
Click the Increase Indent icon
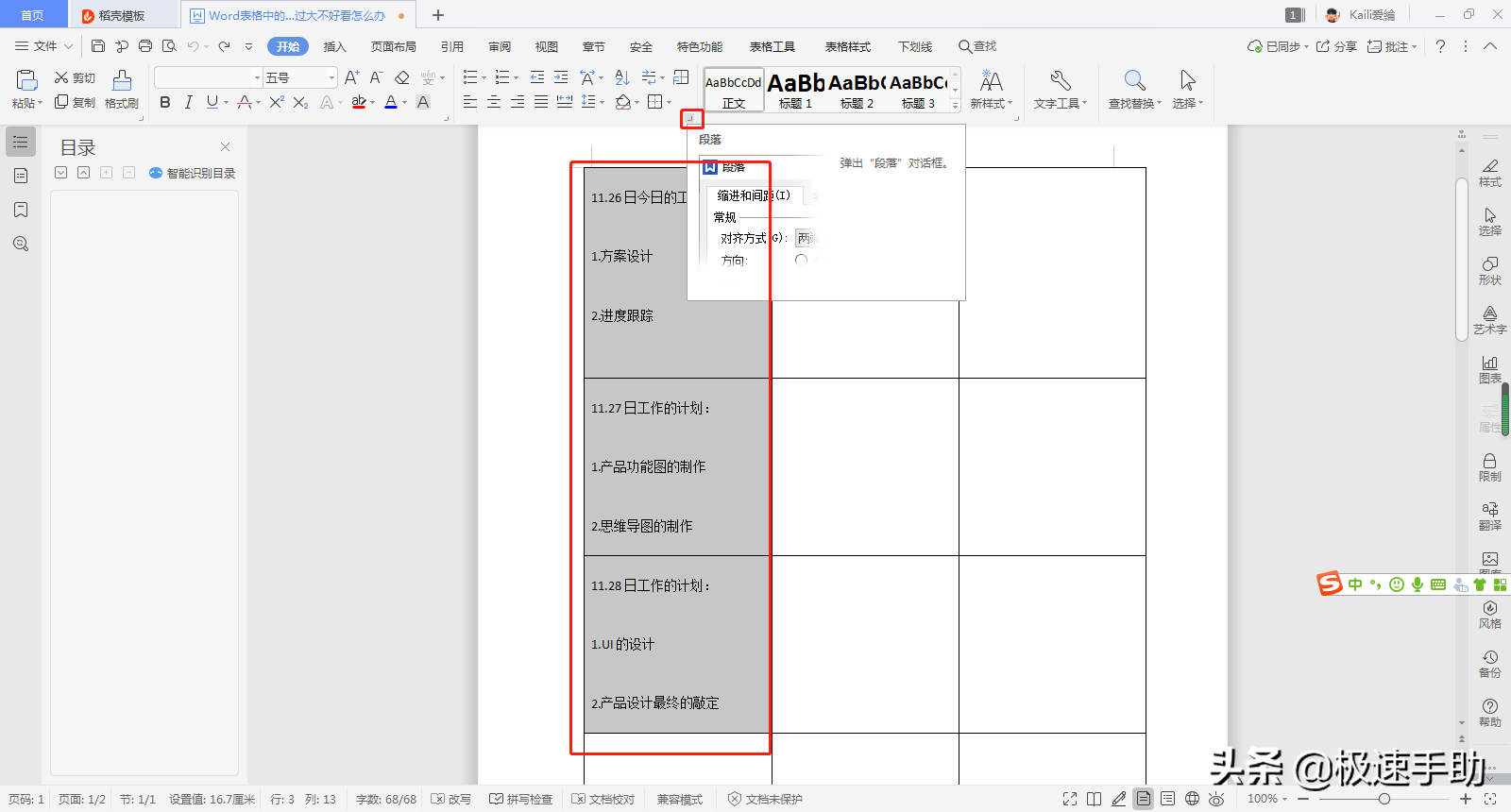click(x=561, y=77)
